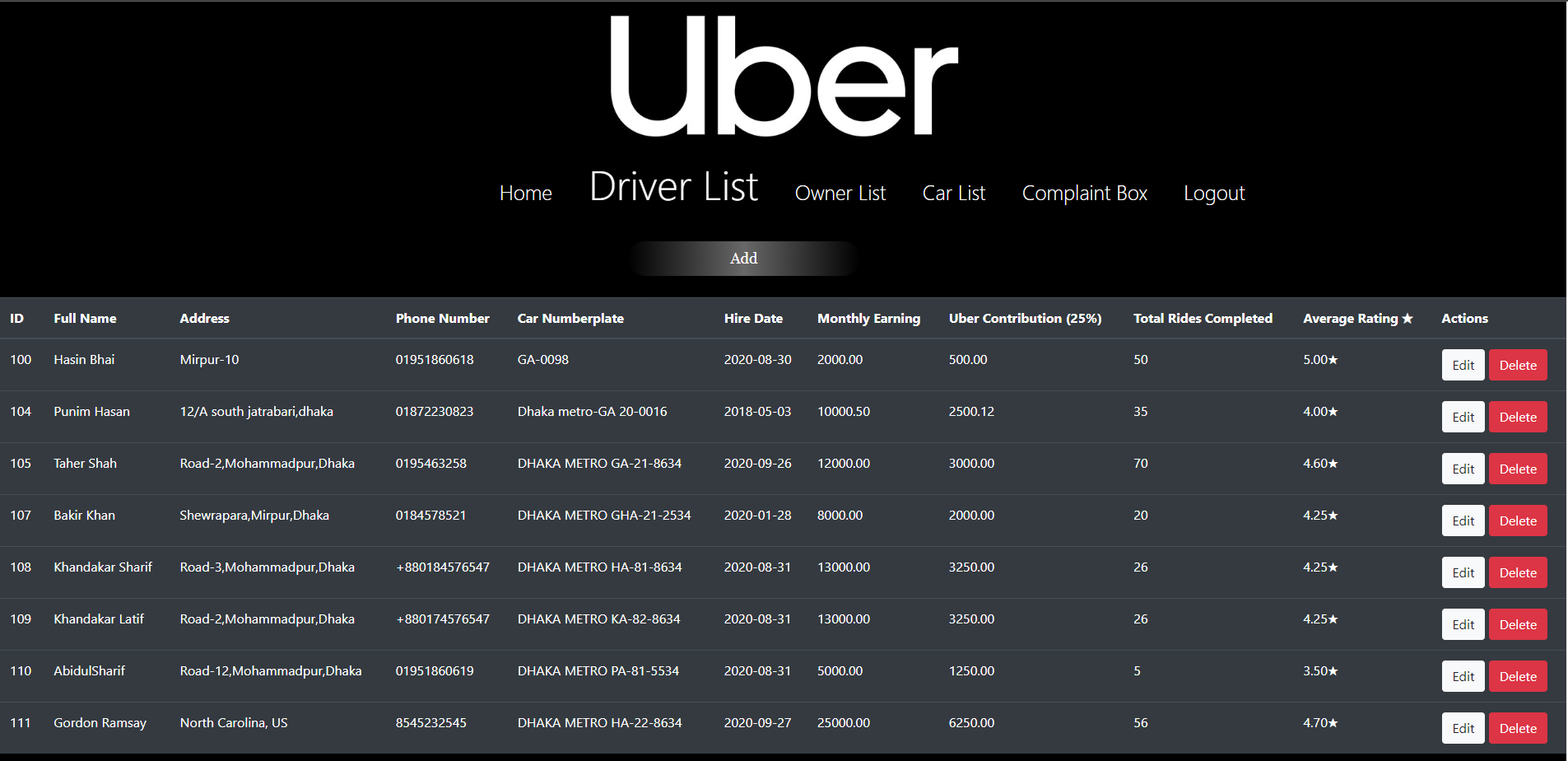Edit driver AbidulSharif
The height and width of the screenshot is (761, 1568).
1463,676
